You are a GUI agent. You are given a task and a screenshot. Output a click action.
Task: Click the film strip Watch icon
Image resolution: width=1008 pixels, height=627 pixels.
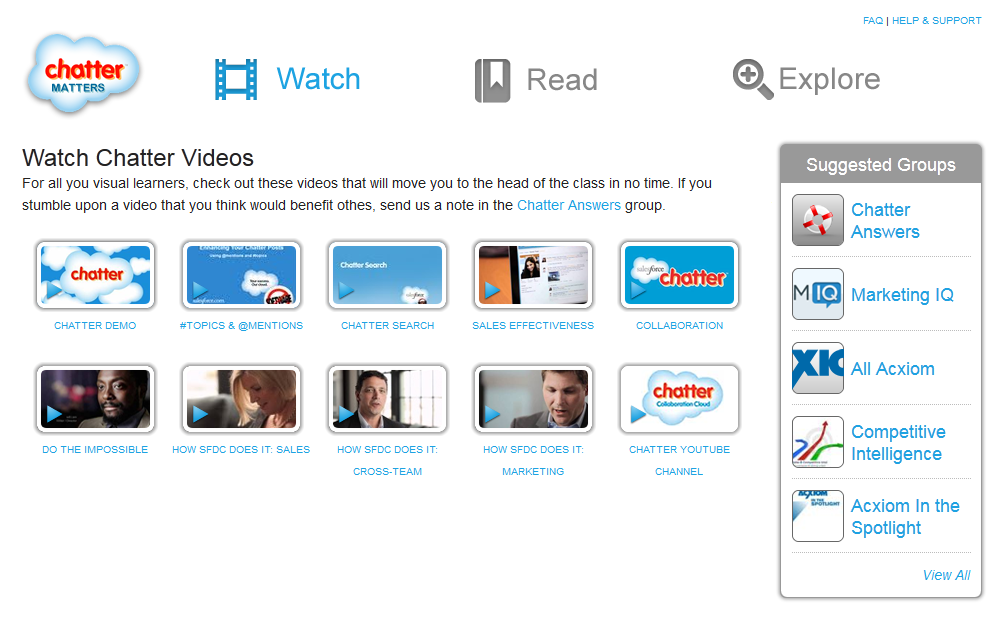point(236,80)
